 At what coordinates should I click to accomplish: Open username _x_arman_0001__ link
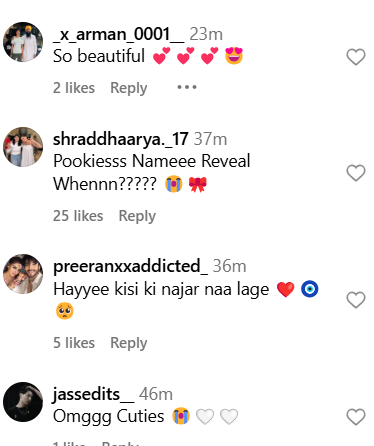click(x=119, y=34)
